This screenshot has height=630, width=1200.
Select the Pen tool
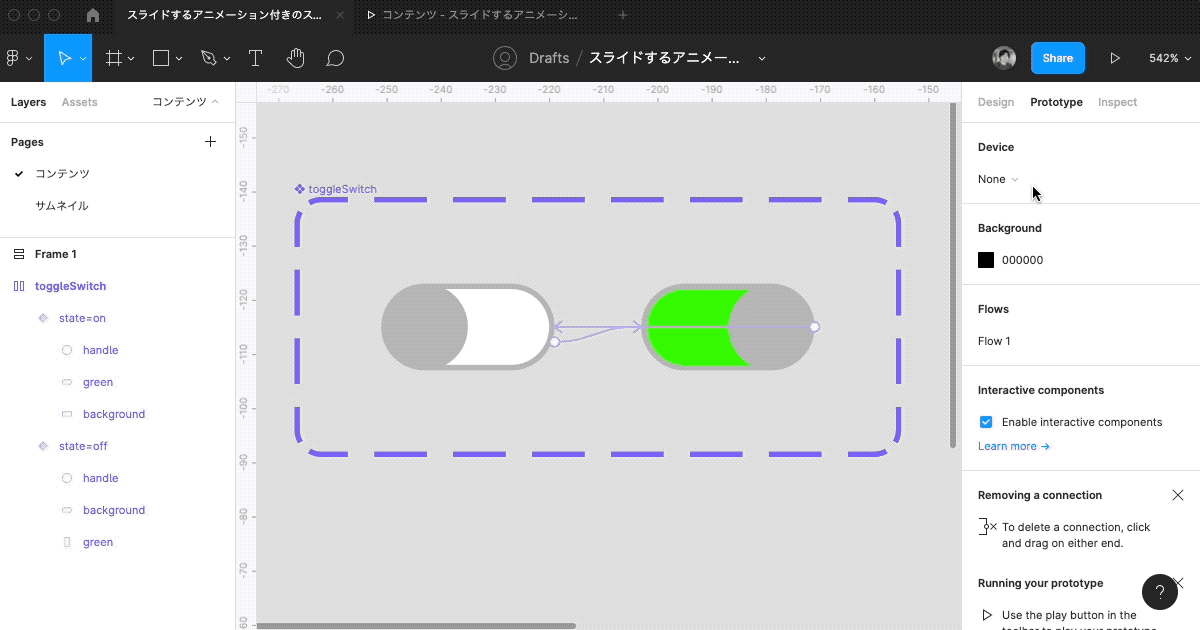[x=207, y=57]
